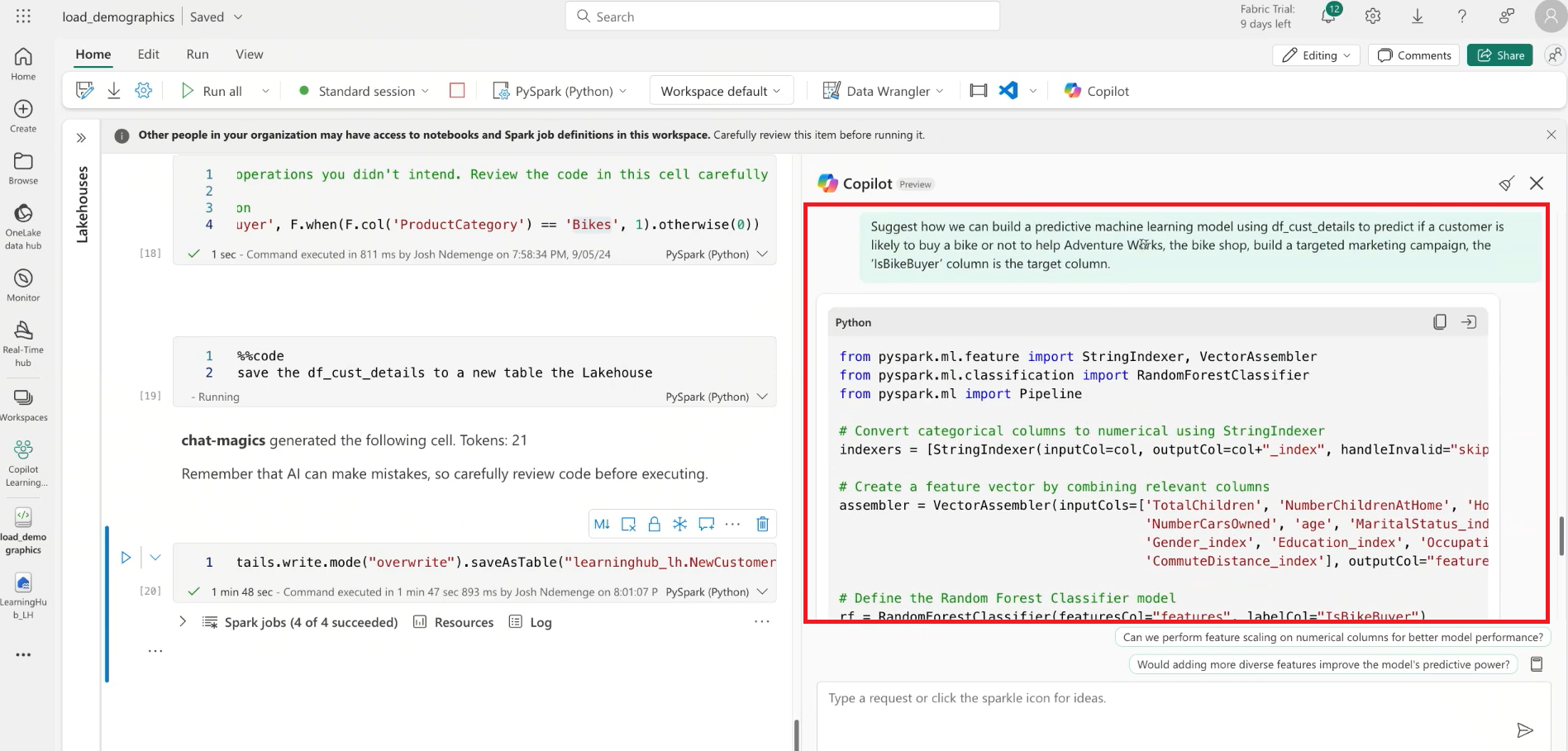The width and height of the screenshot is (1568, 751).
Task: Send Copilot message arrow
Action: [x=1525, y=730]
